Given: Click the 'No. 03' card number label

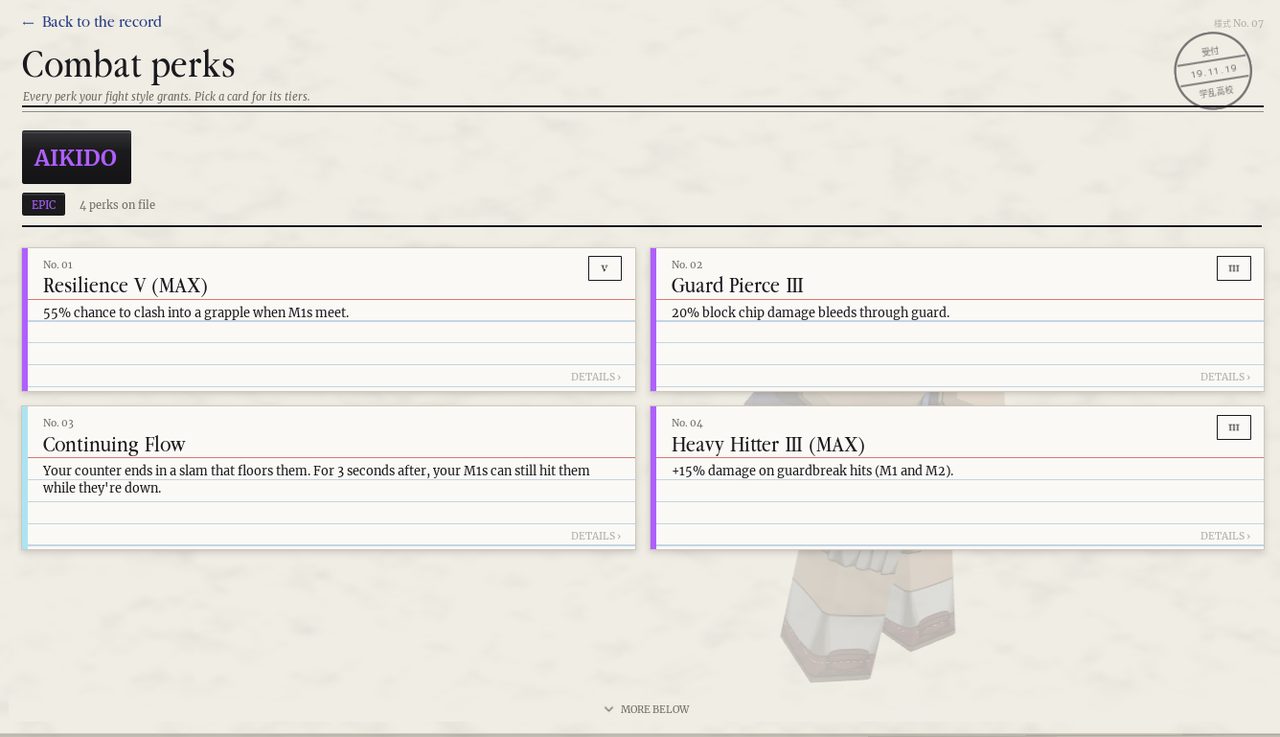Looking at the screenshot, I should [x=58, y=423].
